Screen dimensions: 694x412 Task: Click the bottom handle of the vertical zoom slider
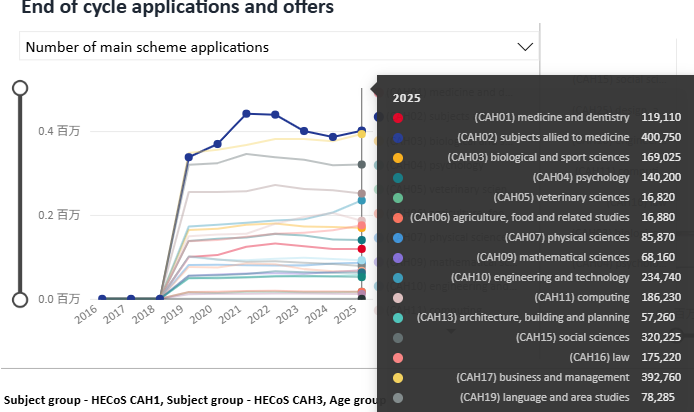pos(19,299)
